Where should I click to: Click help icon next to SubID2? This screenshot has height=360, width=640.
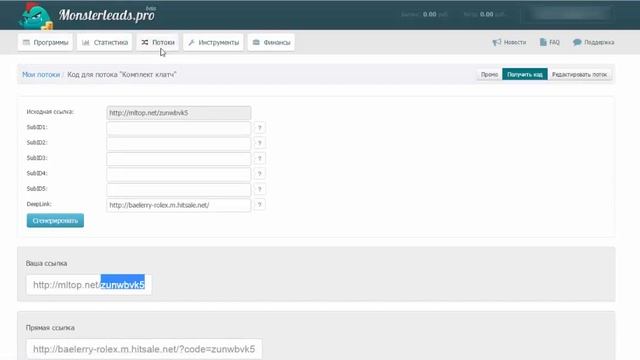[259, 143]
